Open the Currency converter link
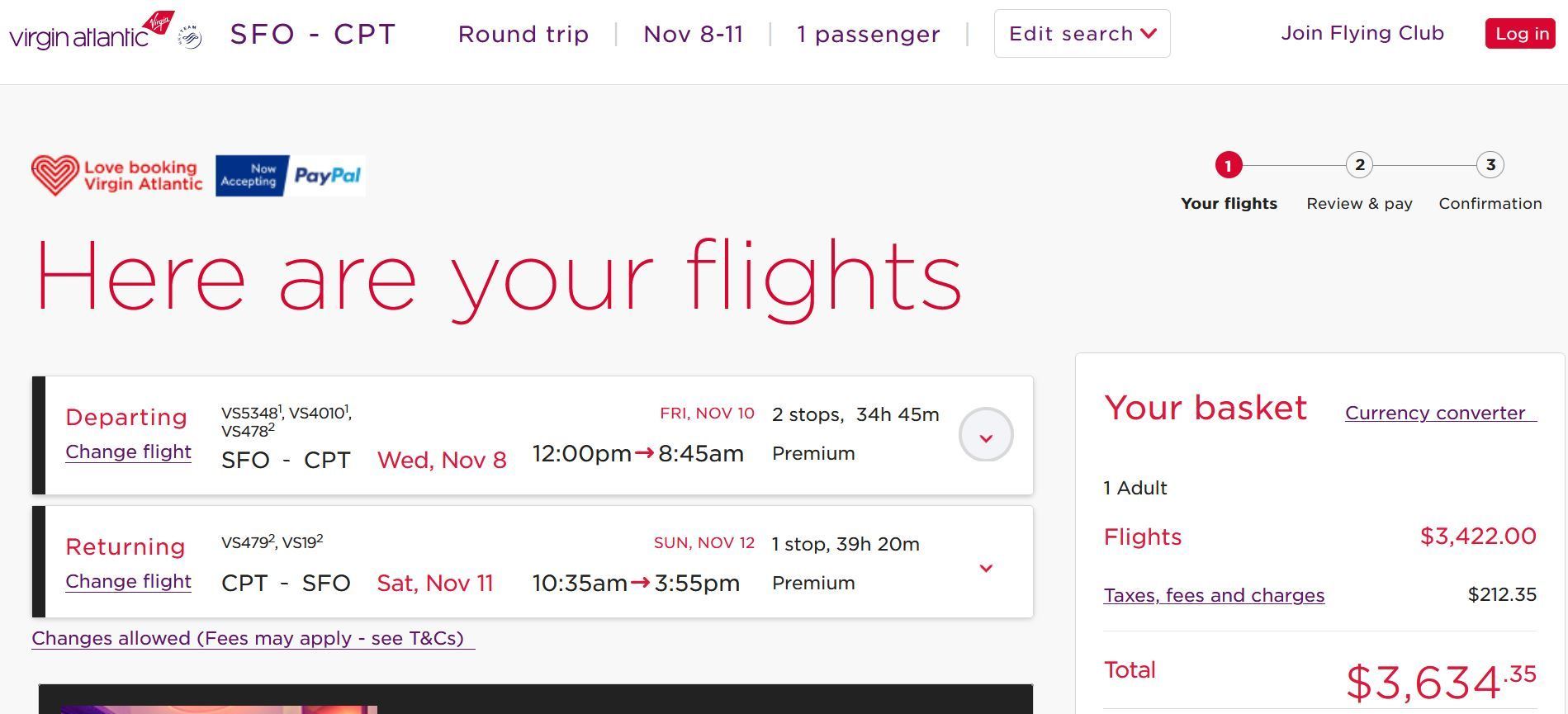 pos(1441,413)
